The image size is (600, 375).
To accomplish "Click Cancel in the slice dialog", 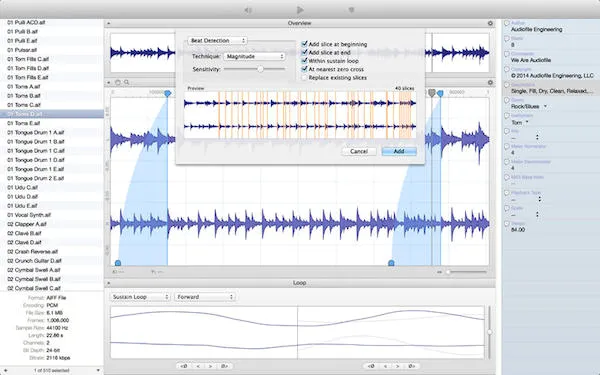I will tap(359, 152).
